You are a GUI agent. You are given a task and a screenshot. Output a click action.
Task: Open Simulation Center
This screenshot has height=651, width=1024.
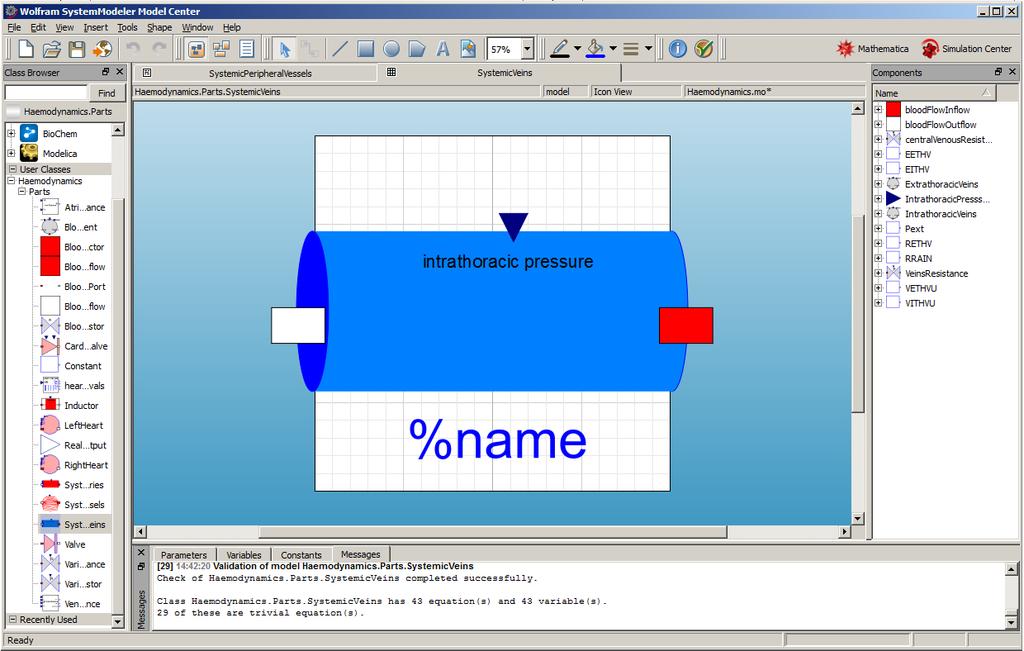pyautogui.click(x=967, y=49)
